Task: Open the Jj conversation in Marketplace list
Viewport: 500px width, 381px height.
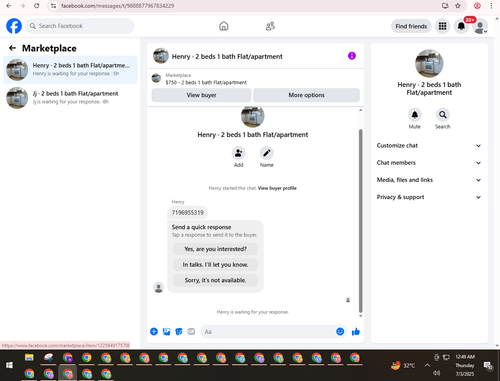Action: tap(70, 98)
